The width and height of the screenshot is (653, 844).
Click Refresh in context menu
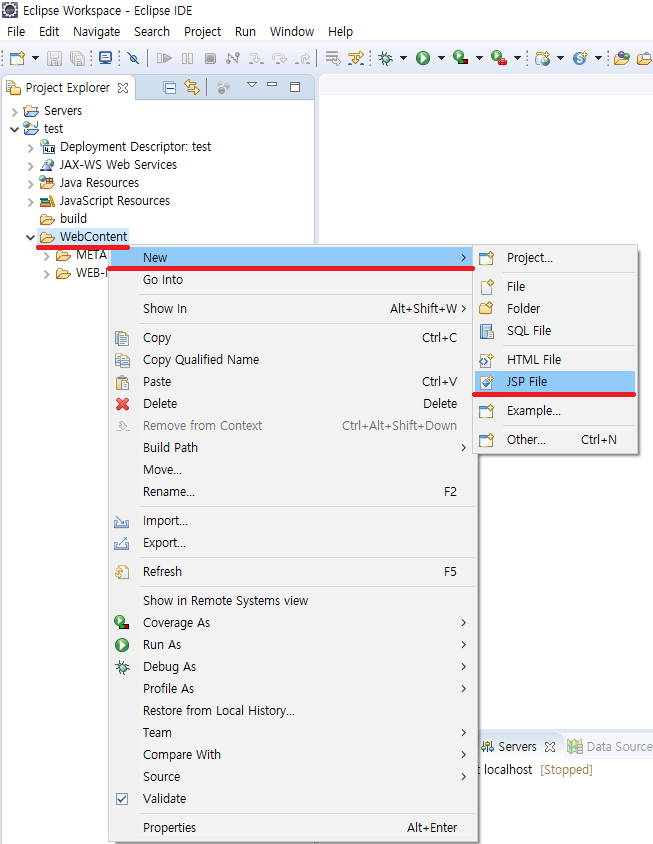(x=293, y=572)
